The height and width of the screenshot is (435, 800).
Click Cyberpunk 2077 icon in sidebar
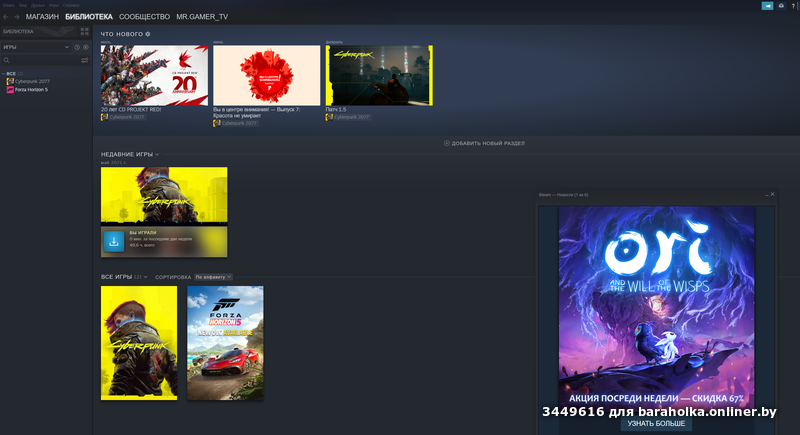pos(10,81)
